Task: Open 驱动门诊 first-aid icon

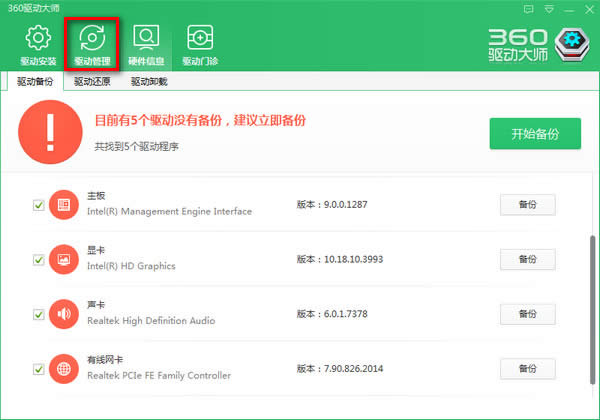Action: (x=200, y=37)
